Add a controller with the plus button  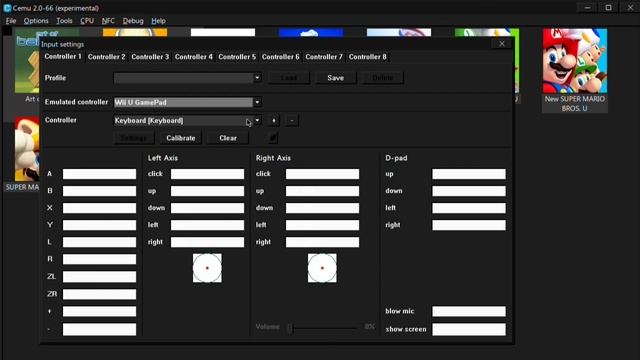pyautogui.click(x=274, y=120)
